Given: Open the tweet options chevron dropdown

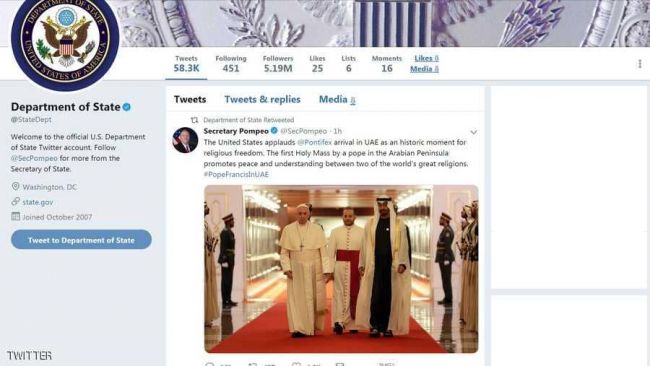Looking at the screenshot, I should pyautogui.click(x=473, y=132).
